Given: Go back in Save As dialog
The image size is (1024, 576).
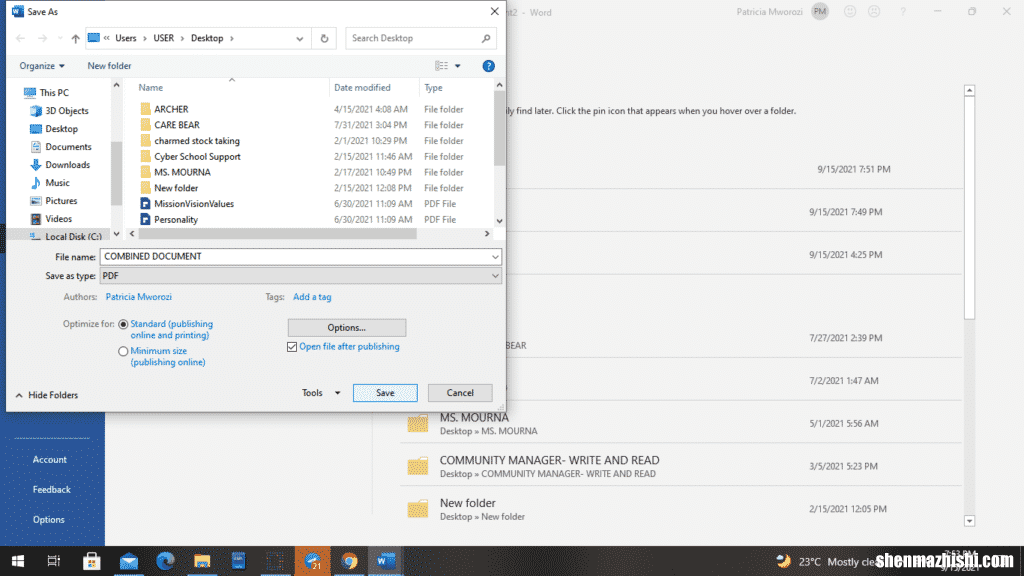Looking at the screenshot, I should [x=20, y=39].
